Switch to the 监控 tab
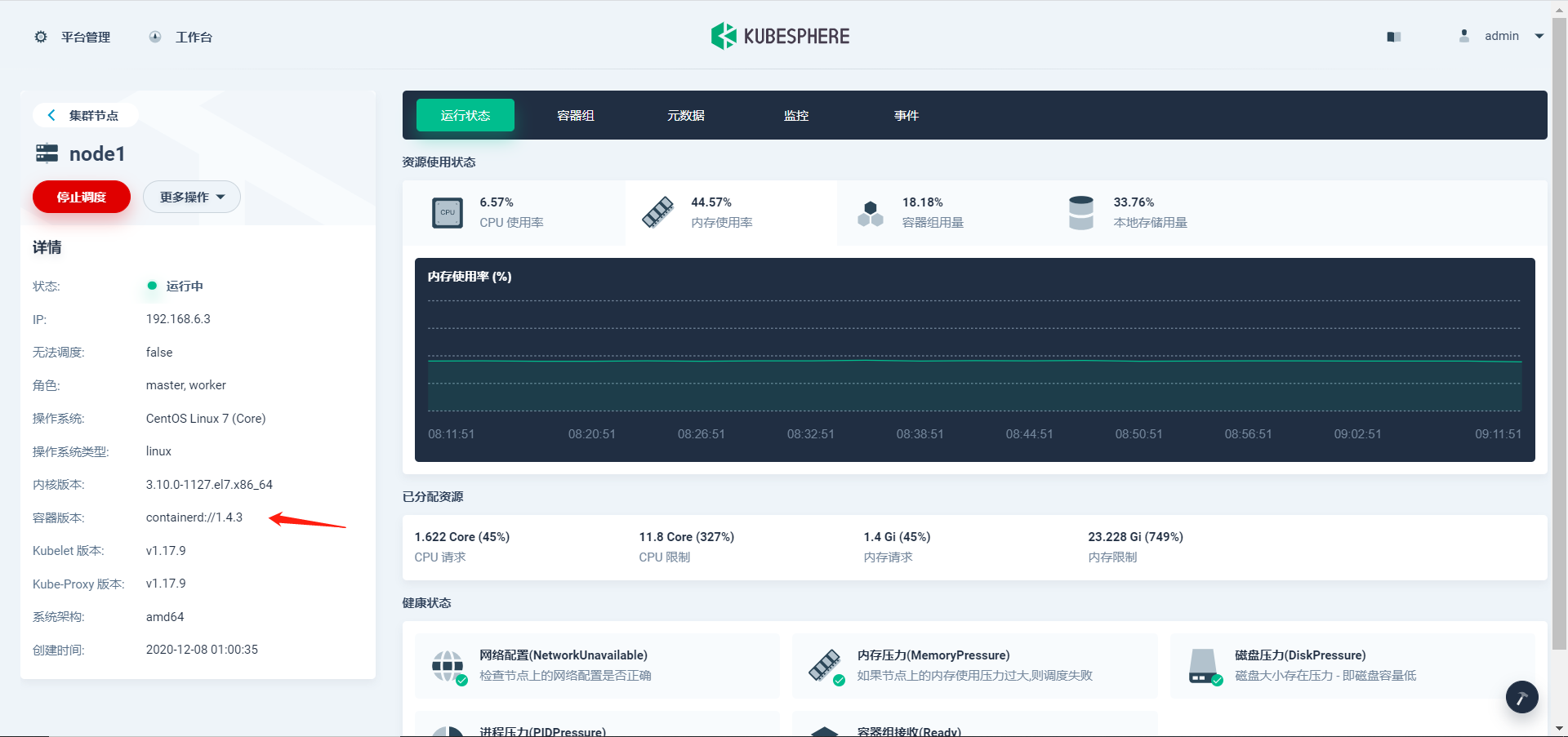Viewport: 1568px width, 737px height. (796, 115)
